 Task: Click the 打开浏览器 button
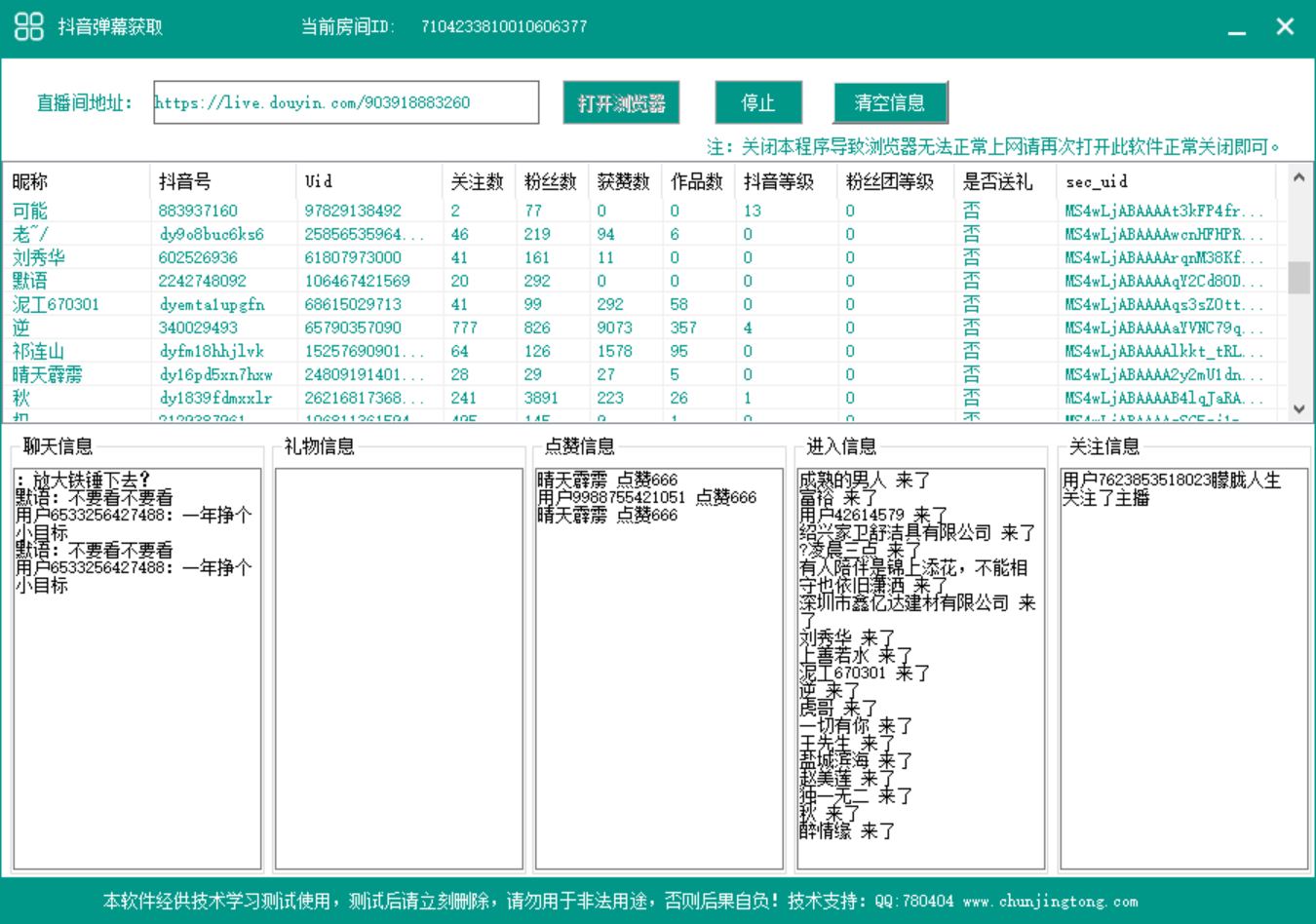pos(621,102)
